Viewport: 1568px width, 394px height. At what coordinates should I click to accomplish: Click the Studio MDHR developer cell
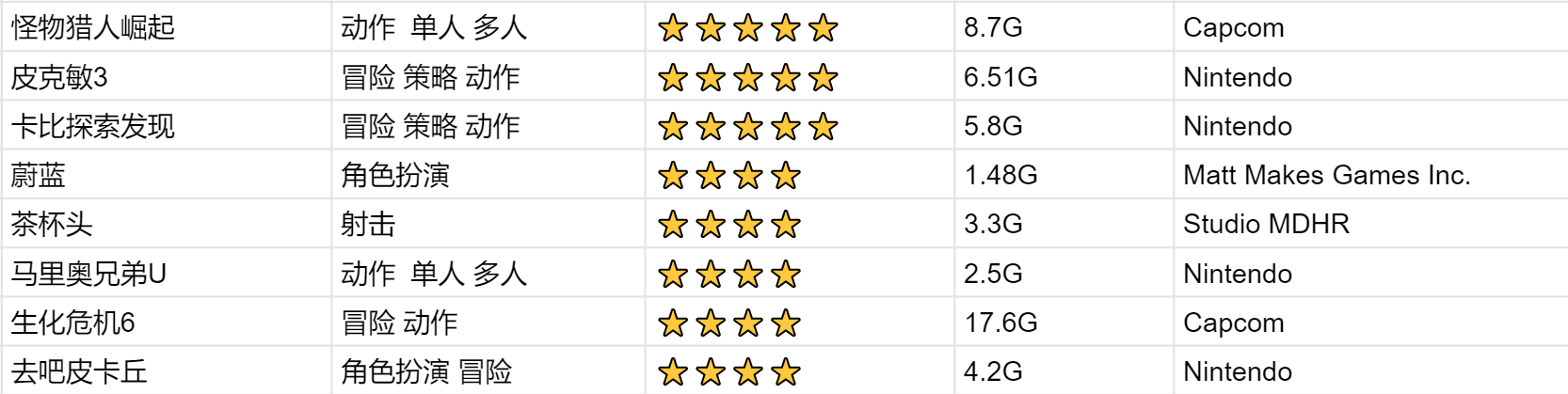[x=1266, y=224]
